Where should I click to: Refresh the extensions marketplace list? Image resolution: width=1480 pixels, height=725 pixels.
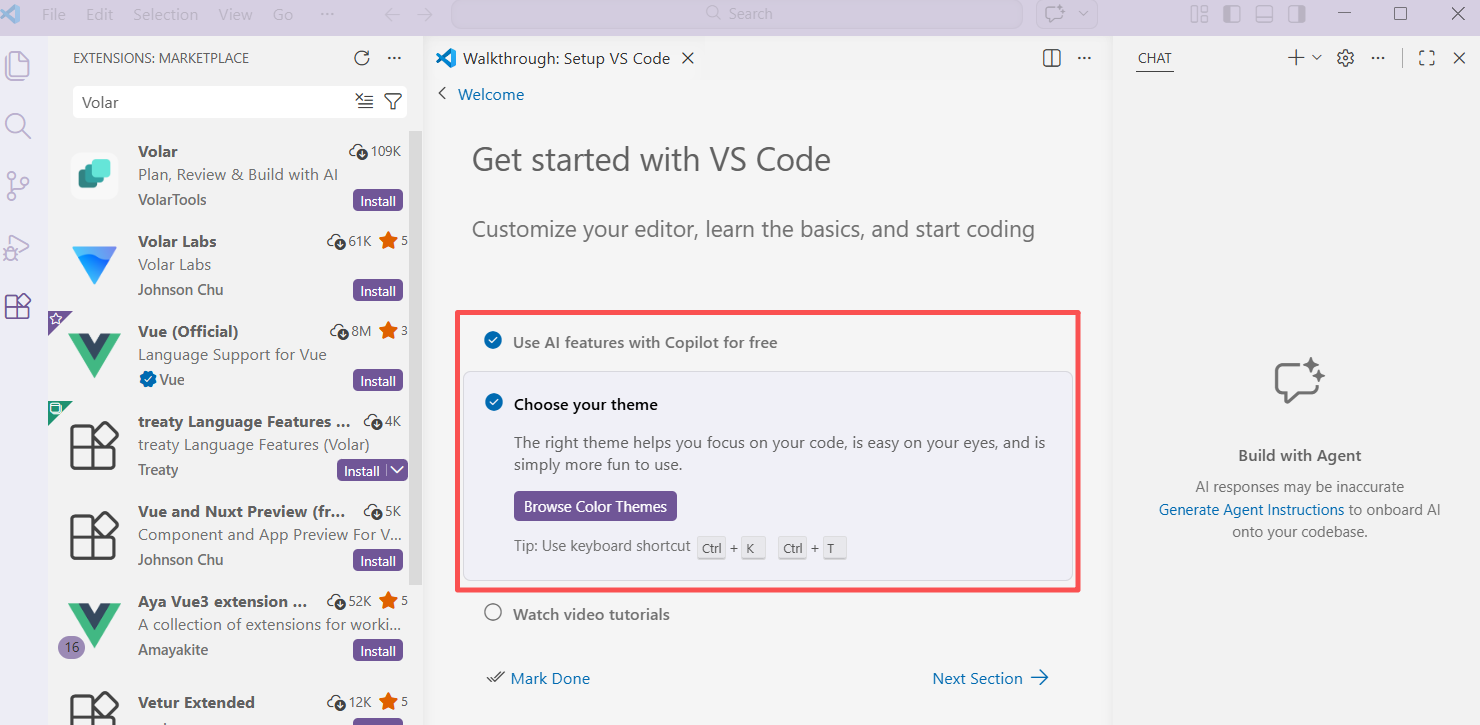pos(362,58)
